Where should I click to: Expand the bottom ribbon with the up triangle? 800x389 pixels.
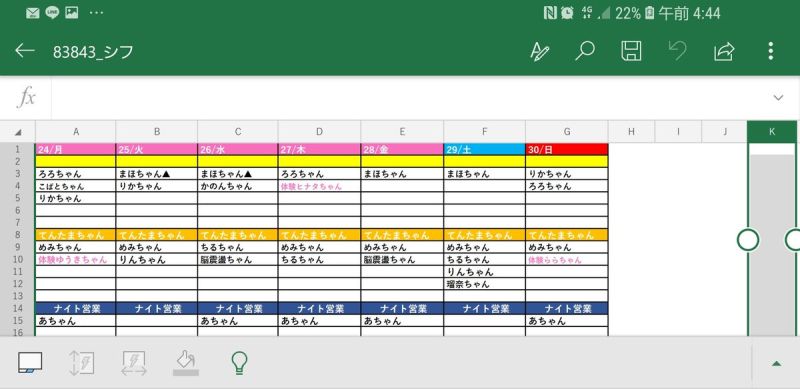tap(776, 363)
